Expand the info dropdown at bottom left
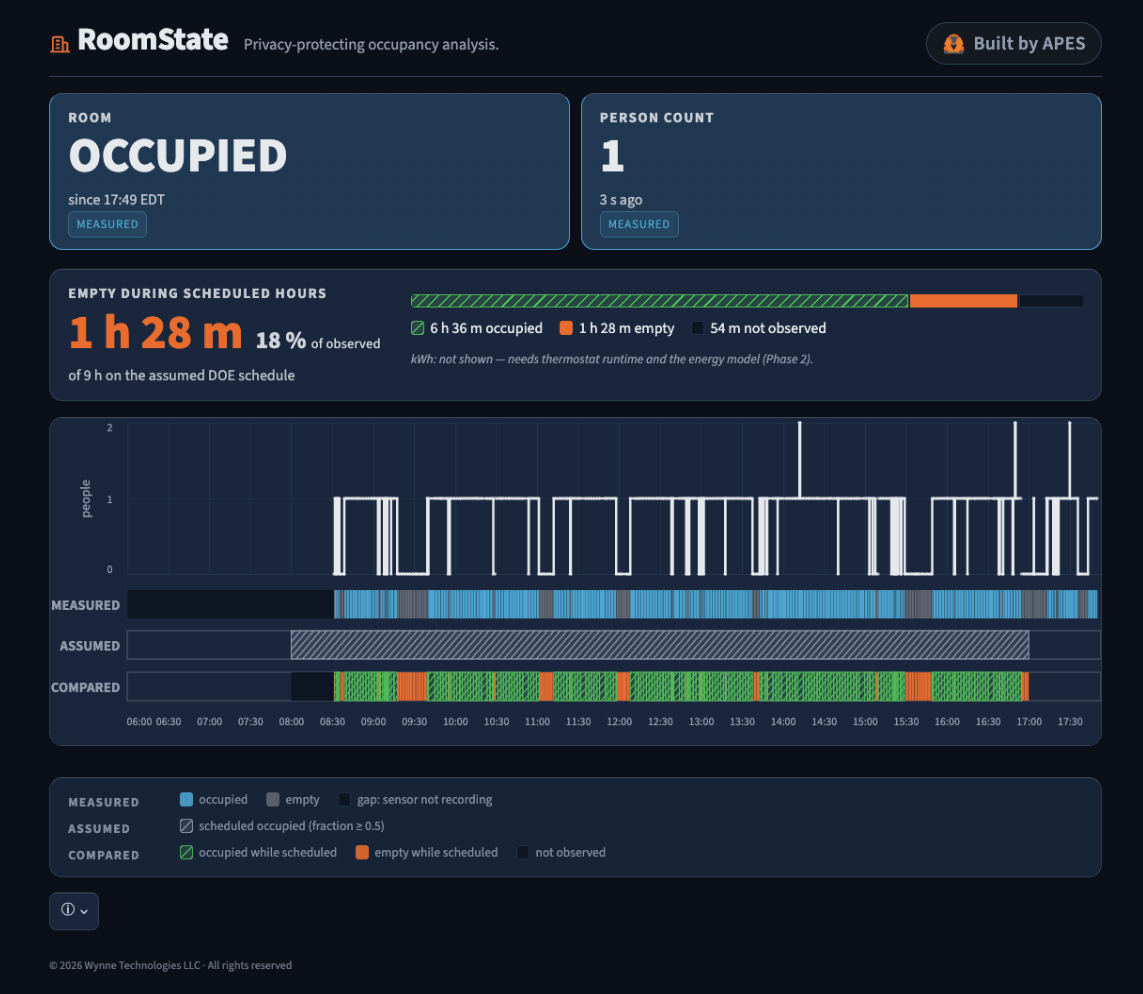1143x994 pixels. [x=74, y=910]
